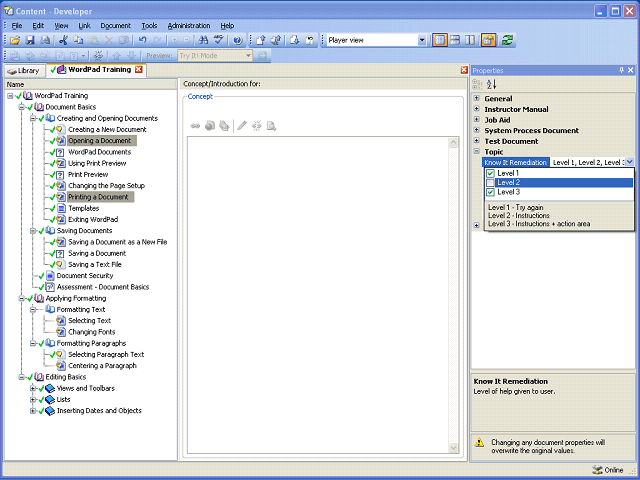Click the pin icon on Properties panel

(x=621, y=70)
